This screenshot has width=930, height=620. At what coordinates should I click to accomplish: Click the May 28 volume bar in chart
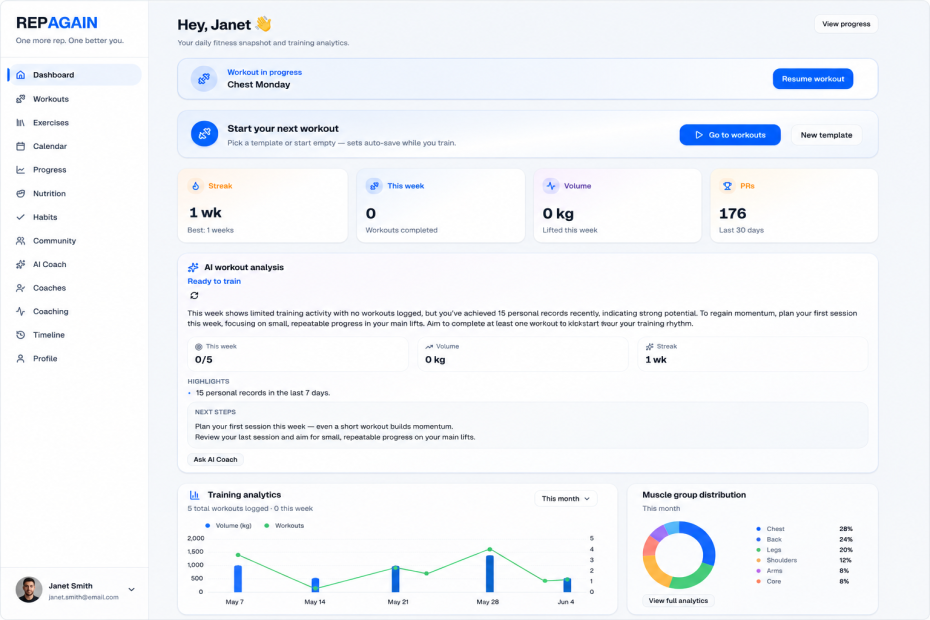click(x=489, y=573)
